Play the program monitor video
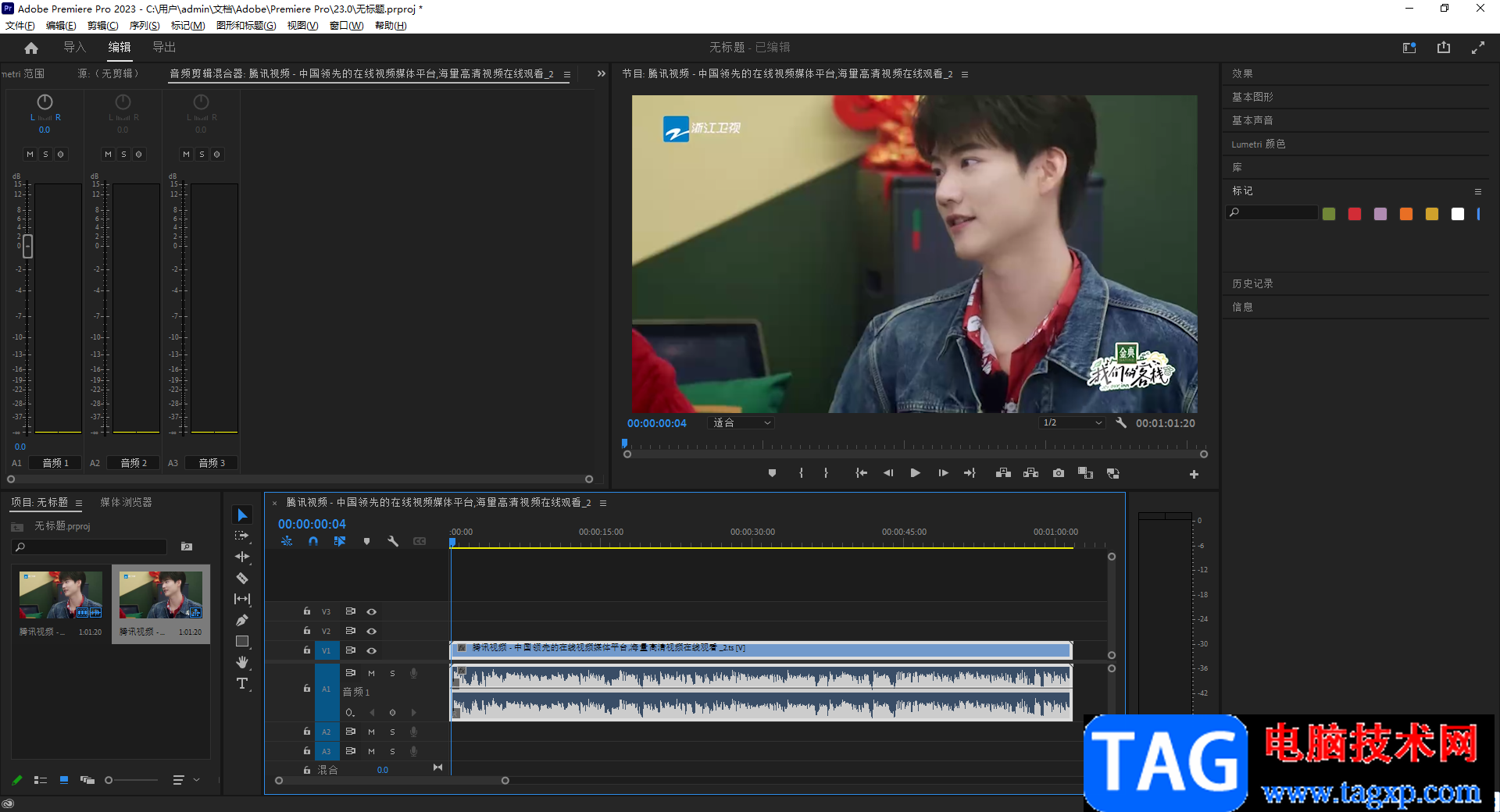This screenshot has height=812, width=1500. pos(915,473)
